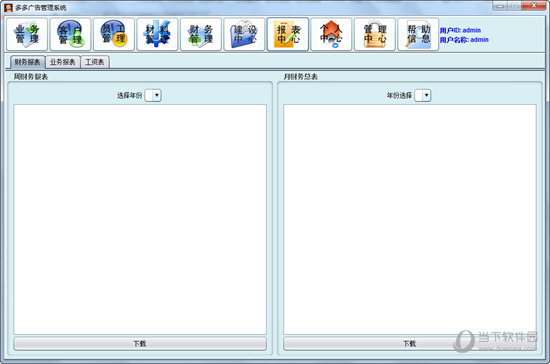The height and width of the screenshot is (364, 550).
Task: Click 下载 button under weekly report
Action: click(x=140, y=343)
